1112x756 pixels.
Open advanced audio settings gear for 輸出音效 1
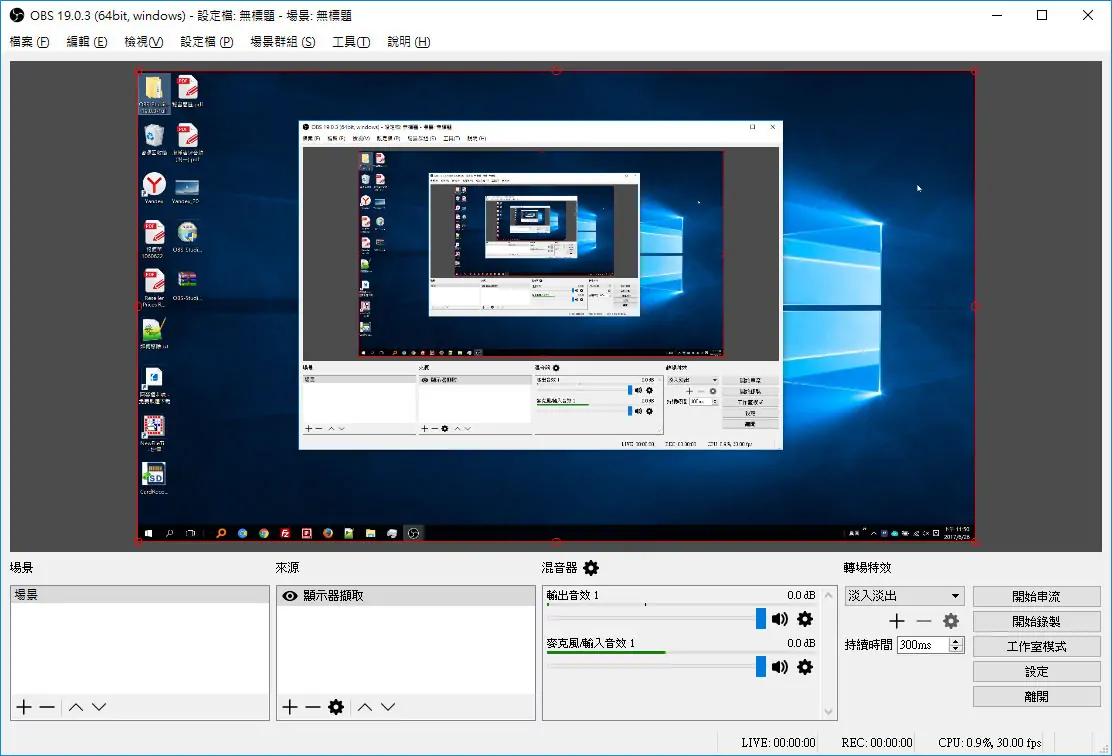[x=804, y=619]
